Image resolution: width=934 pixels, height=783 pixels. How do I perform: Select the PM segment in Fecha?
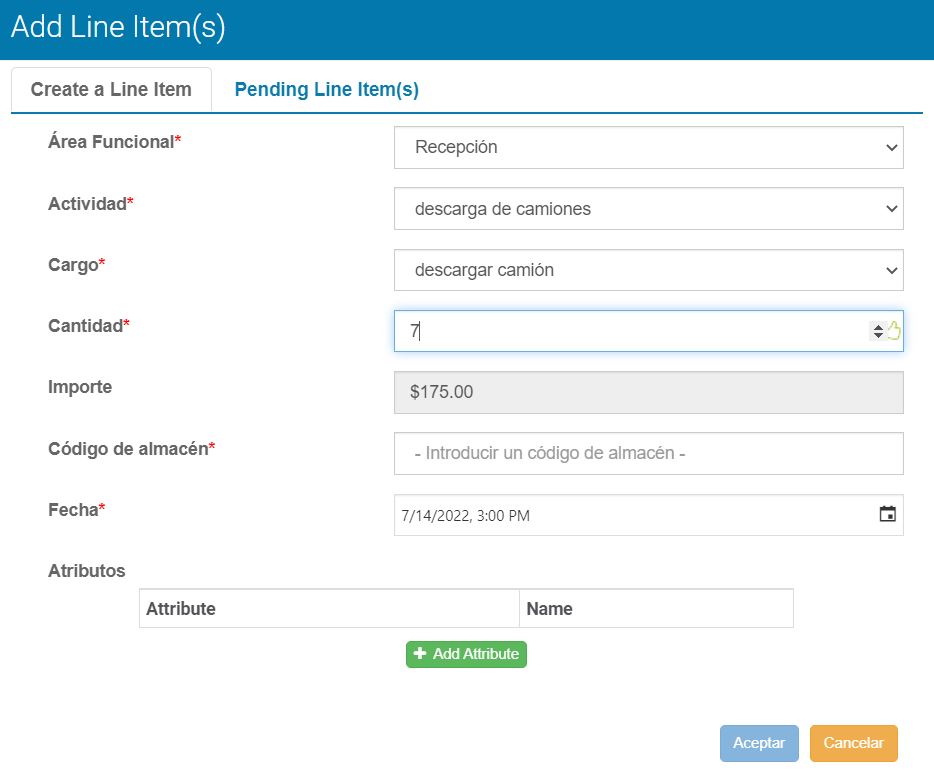(x=519, y=516)
